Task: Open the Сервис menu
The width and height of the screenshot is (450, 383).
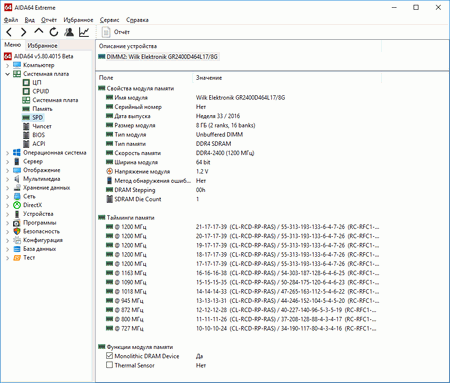Action: point(109,20)
